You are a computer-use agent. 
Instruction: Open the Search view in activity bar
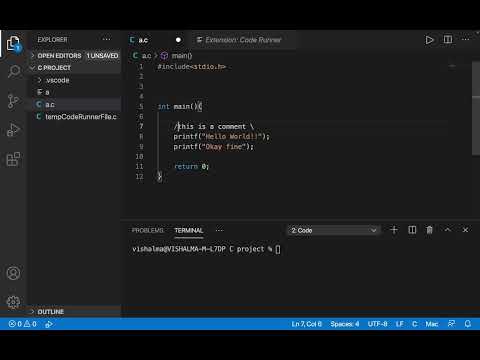[x=14, y=72]
